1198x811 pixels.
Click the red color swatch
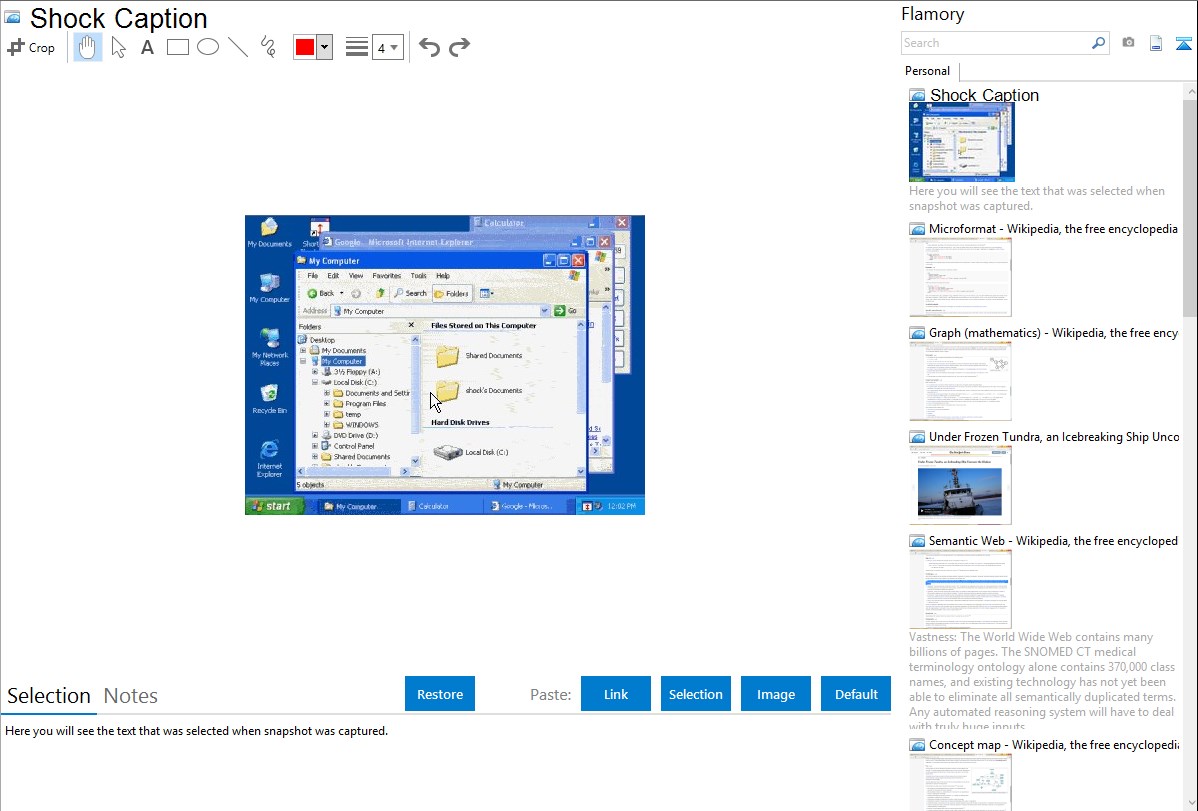(x=305, y=47)
